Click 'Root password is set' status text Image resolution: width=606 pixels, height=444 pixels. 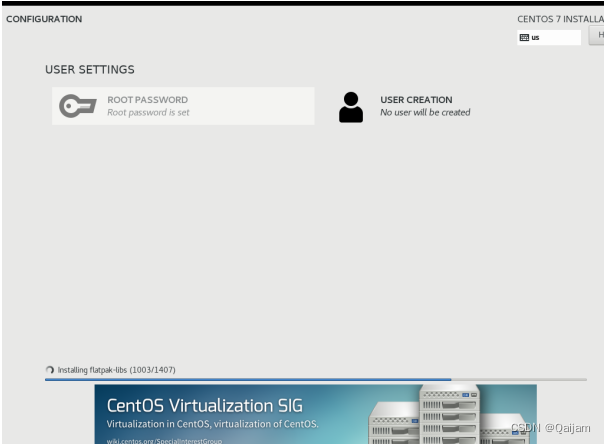pos(148,112)
